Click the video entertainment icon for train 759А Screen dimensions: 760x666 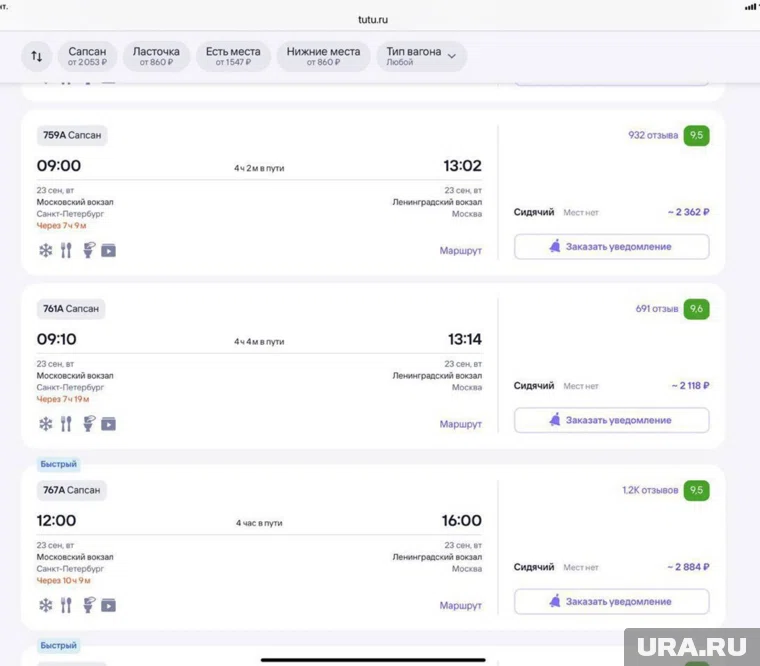click(x=108, y=250)
